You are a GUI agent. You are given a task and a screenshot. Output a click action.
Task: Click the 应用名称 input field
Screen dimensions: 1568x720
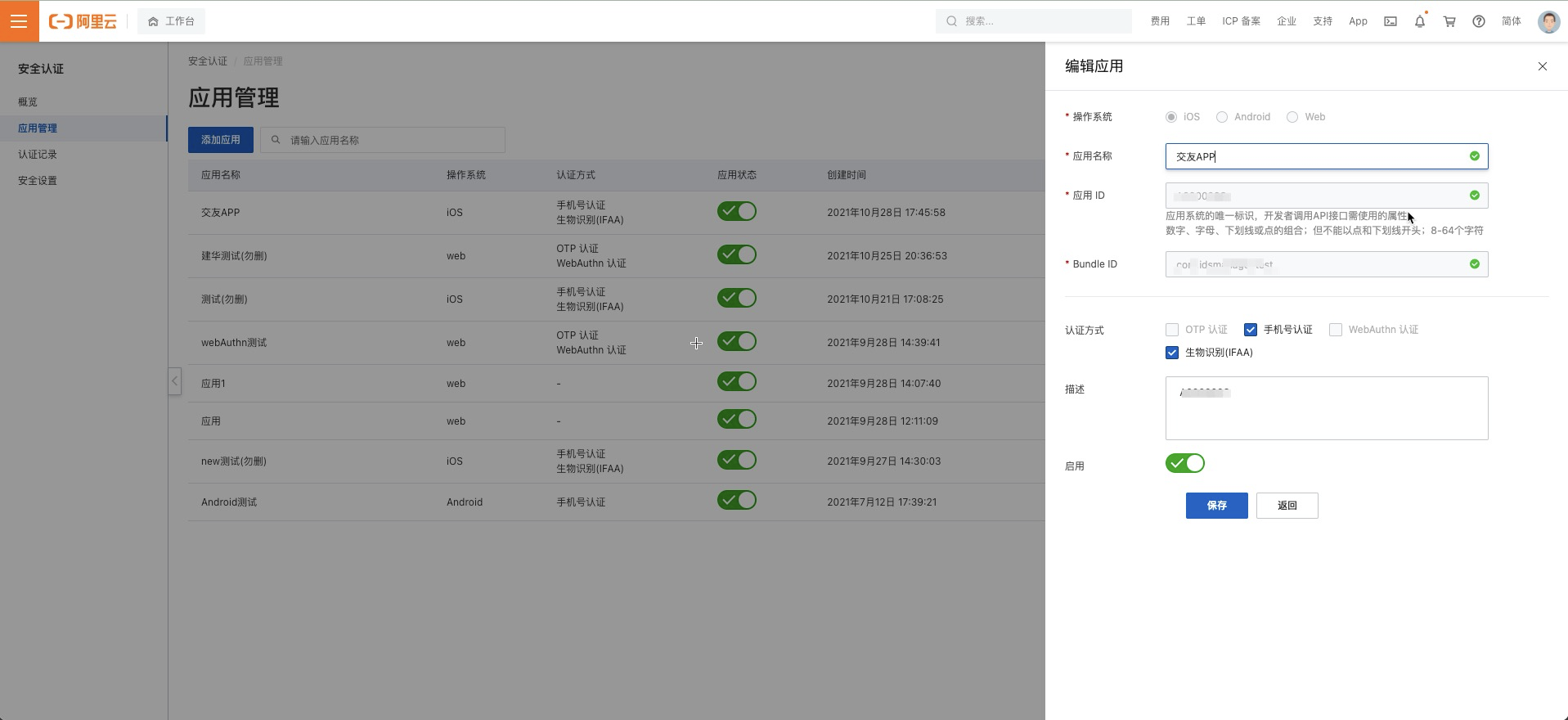(1327, 156)
